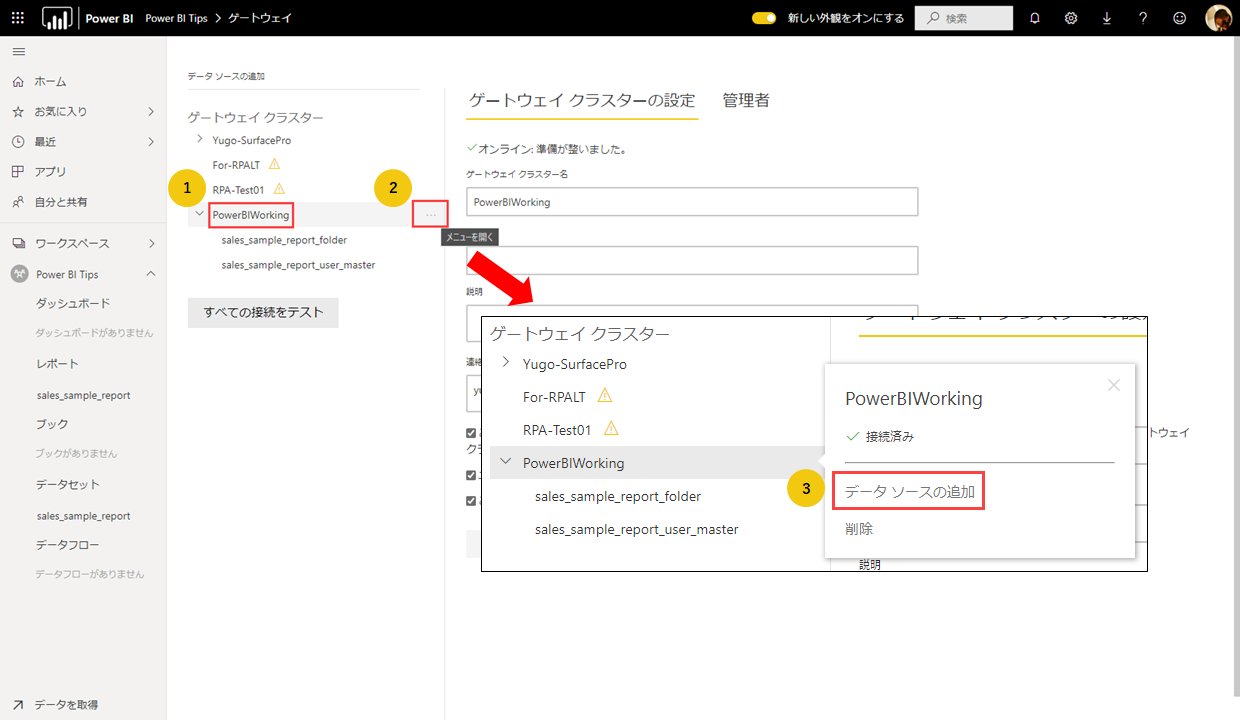The width and height of the screenshot is (1240, 720).
Task: Select sales_sample_report_folder data source
Action: tap(284, 240)
